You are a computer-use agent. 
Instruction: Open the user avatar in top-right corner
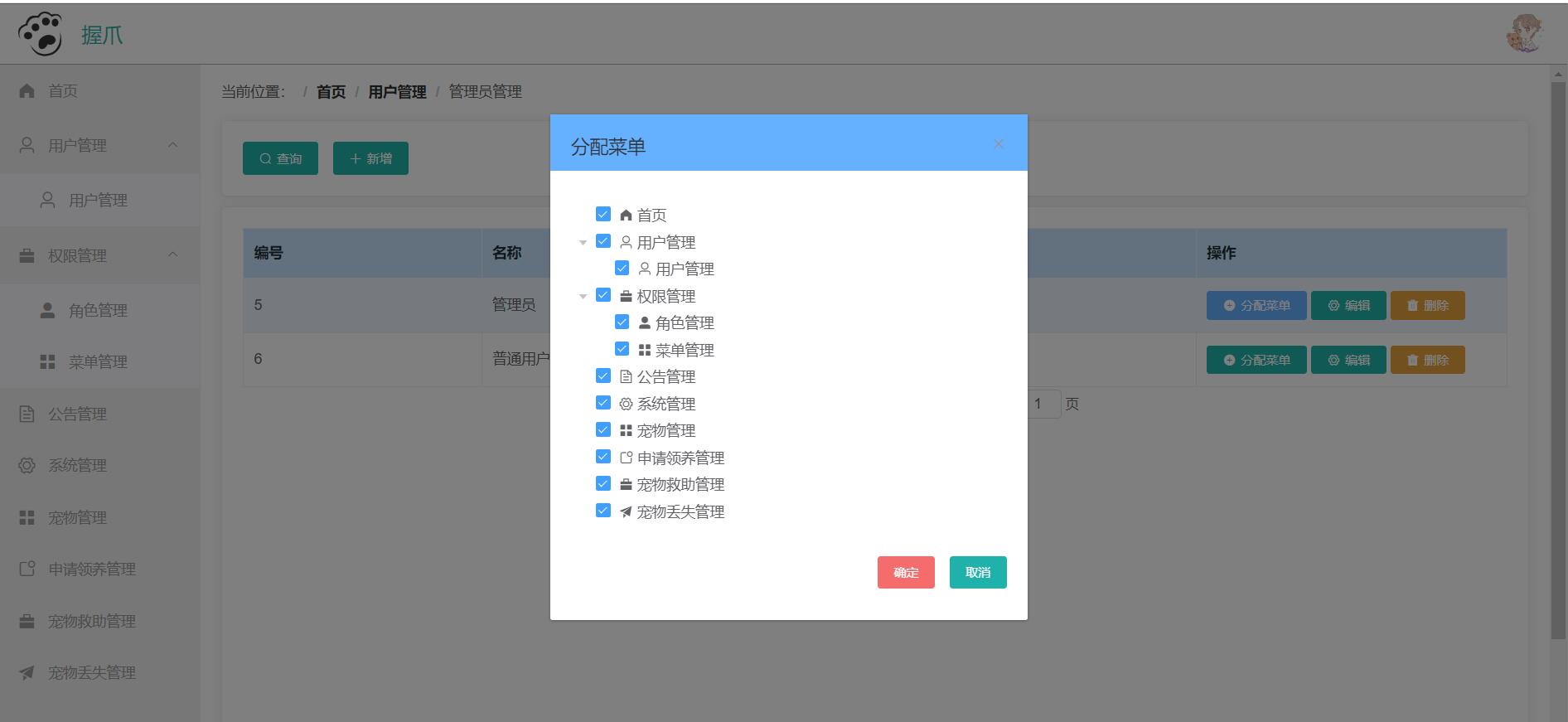pyautogui.click(x=1524, y=34)
